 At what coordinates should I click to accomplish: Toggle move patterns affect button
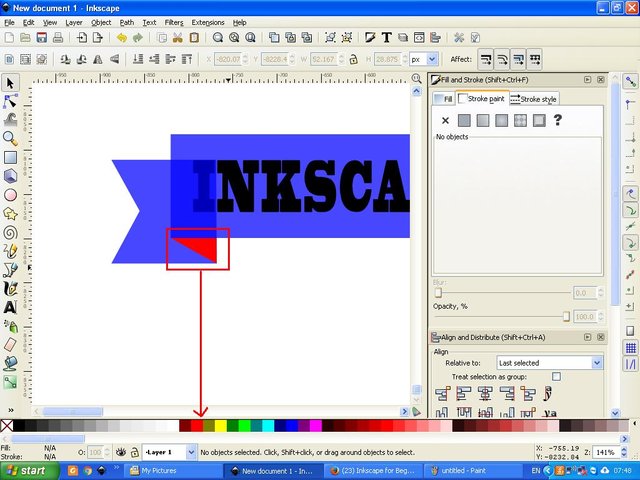pos(535,60)
